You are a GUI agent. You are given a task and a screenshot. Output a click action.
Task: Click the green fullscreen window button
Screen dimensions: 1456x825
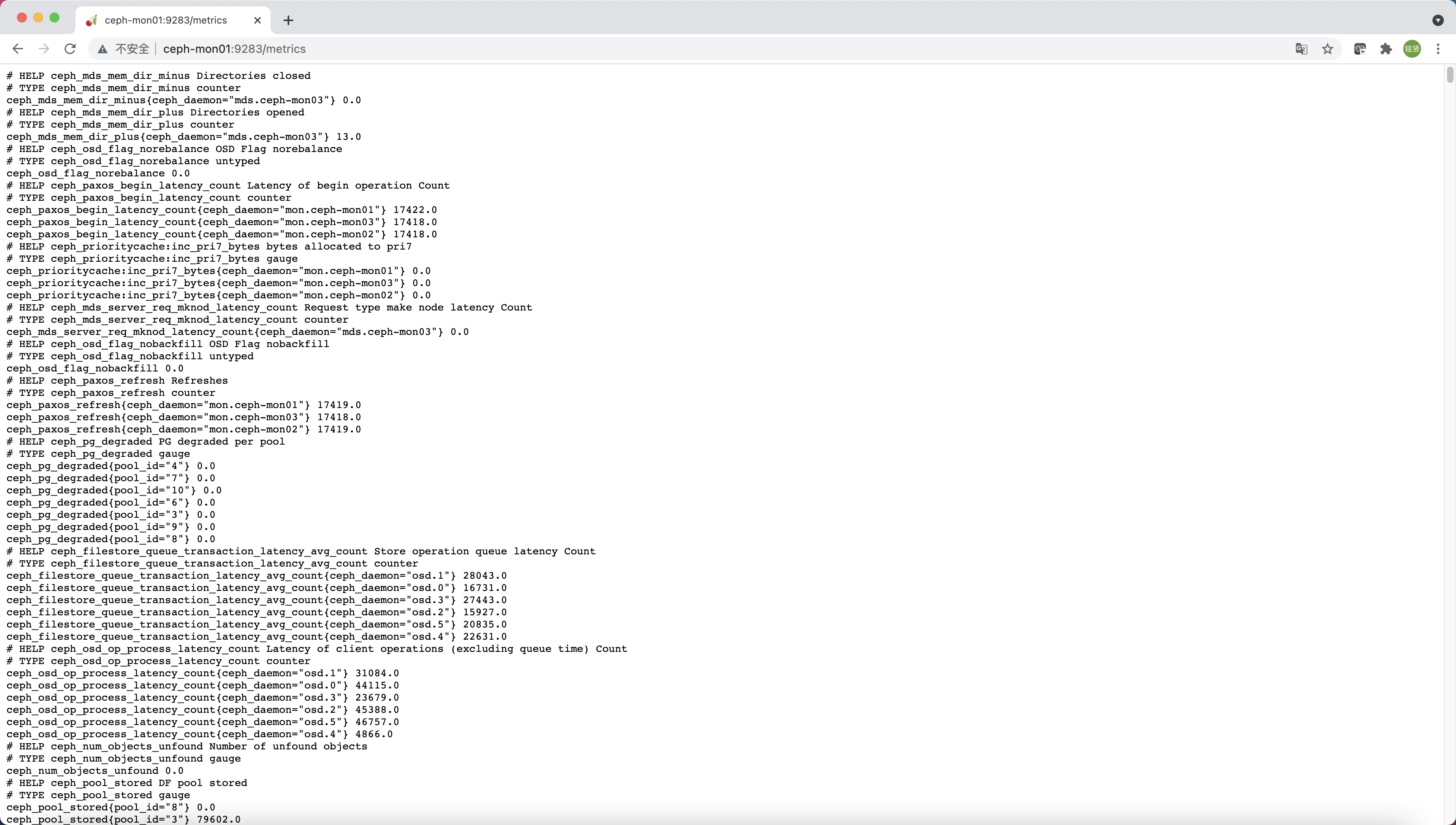(54, 17)
